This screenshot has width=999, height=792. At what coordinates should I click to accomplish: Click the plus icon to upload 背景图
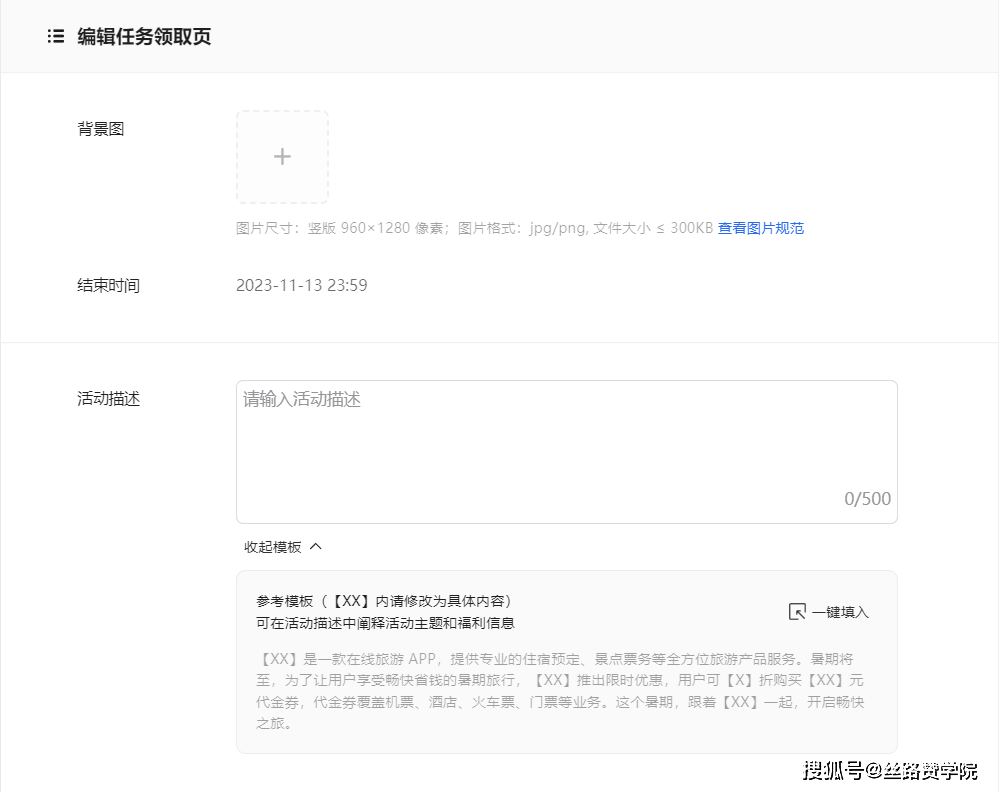282,157
